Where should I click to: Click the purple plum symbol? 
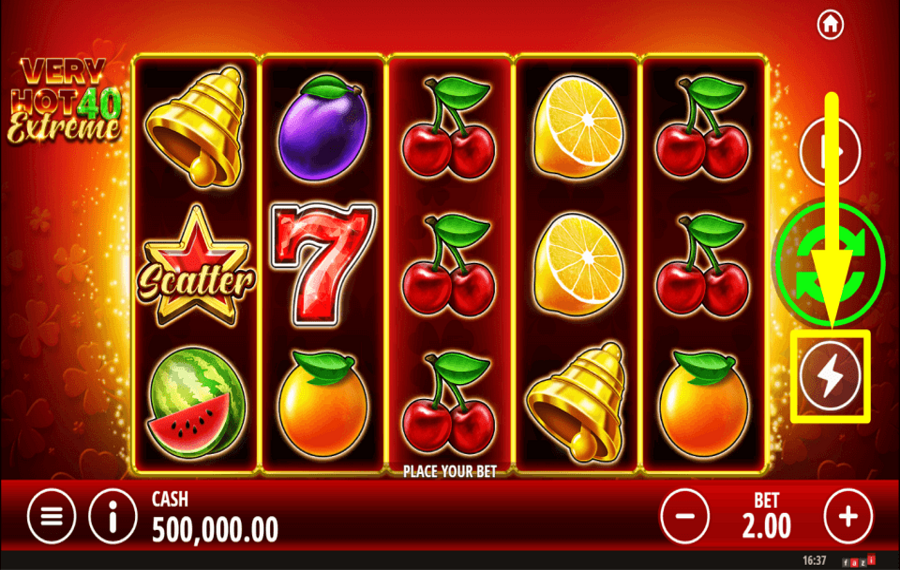point(323,128)
